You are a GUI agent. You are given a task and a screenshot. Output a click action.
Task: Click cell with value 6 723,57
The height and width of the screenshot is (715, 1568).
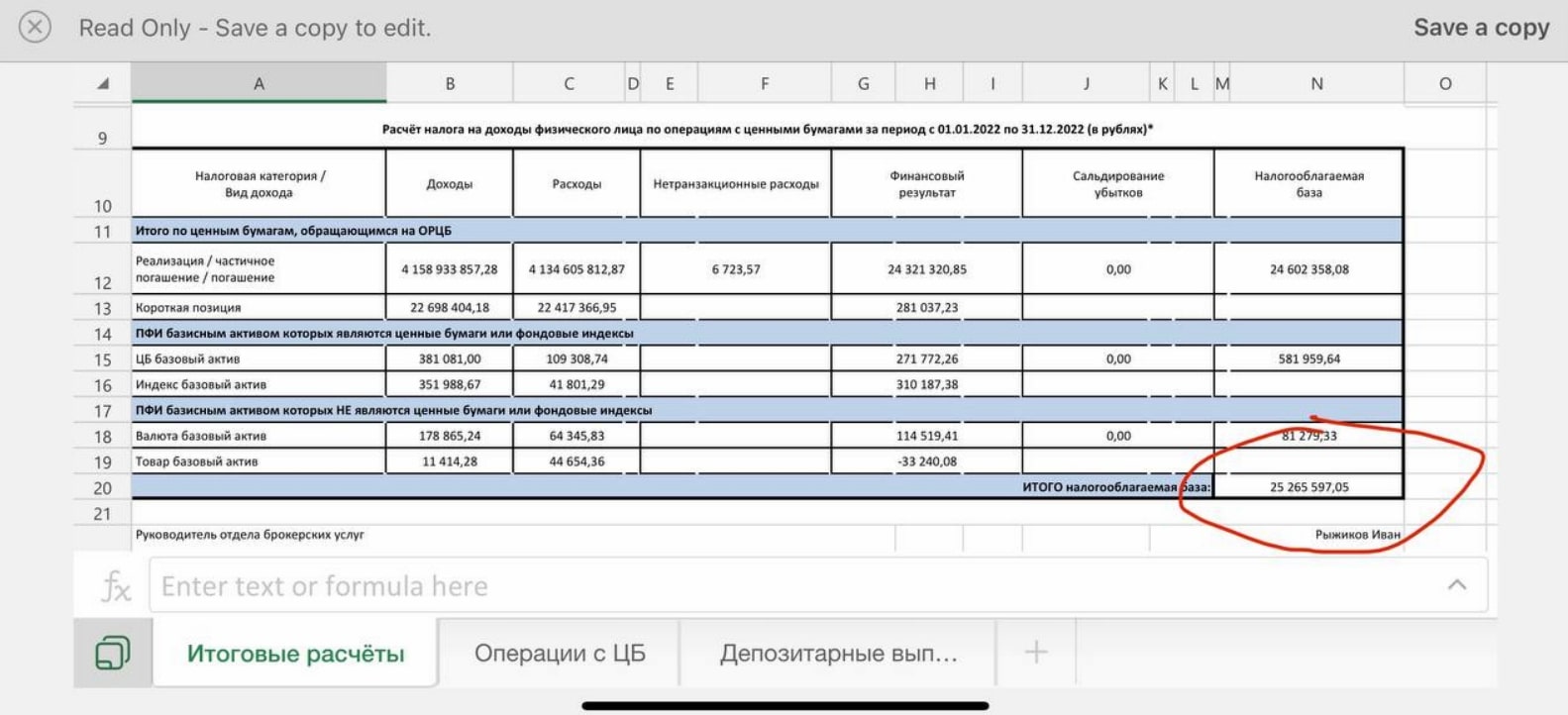click(736, 269)
